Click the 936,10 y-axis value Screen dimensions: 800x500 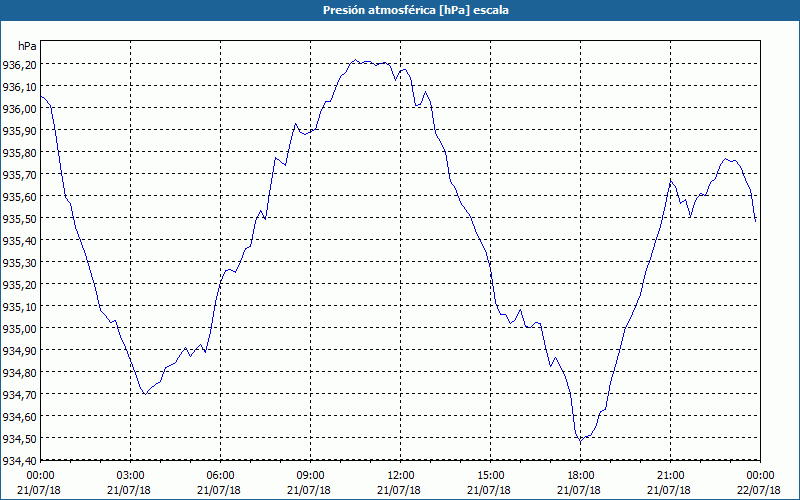[20, 87]
